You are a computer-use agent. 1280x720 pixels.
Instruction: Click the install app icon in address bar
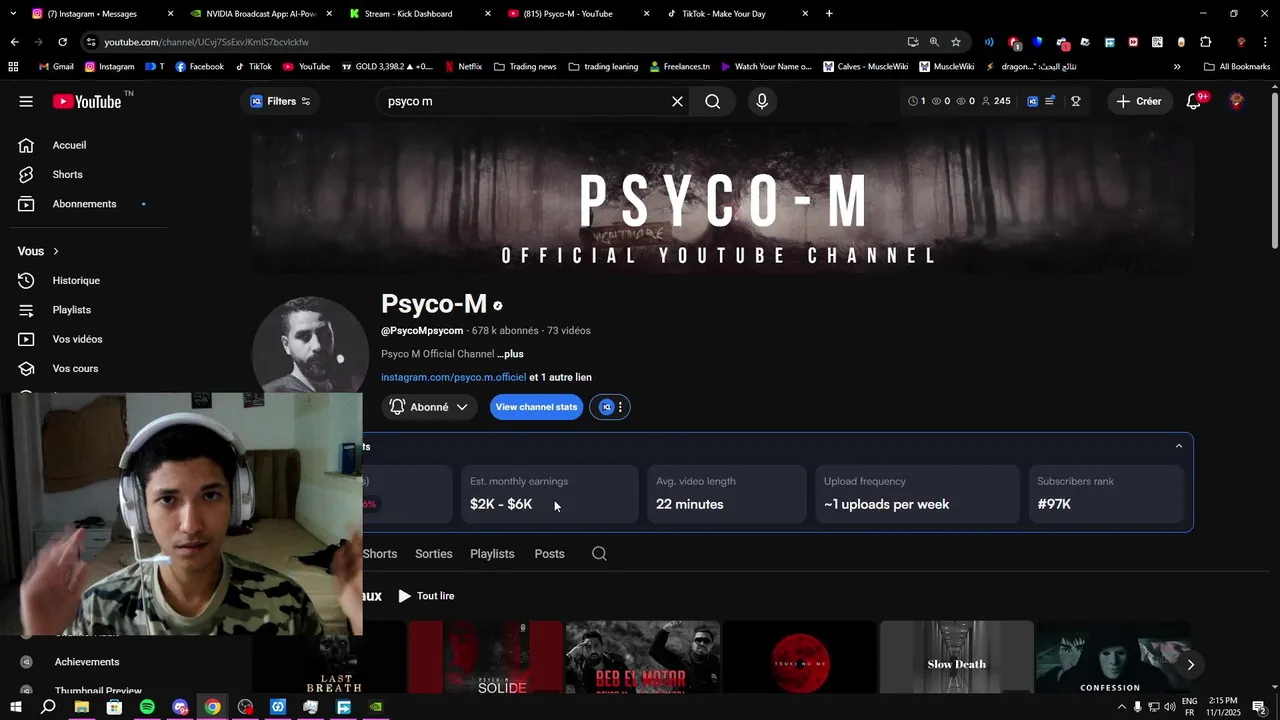[912, 42]
